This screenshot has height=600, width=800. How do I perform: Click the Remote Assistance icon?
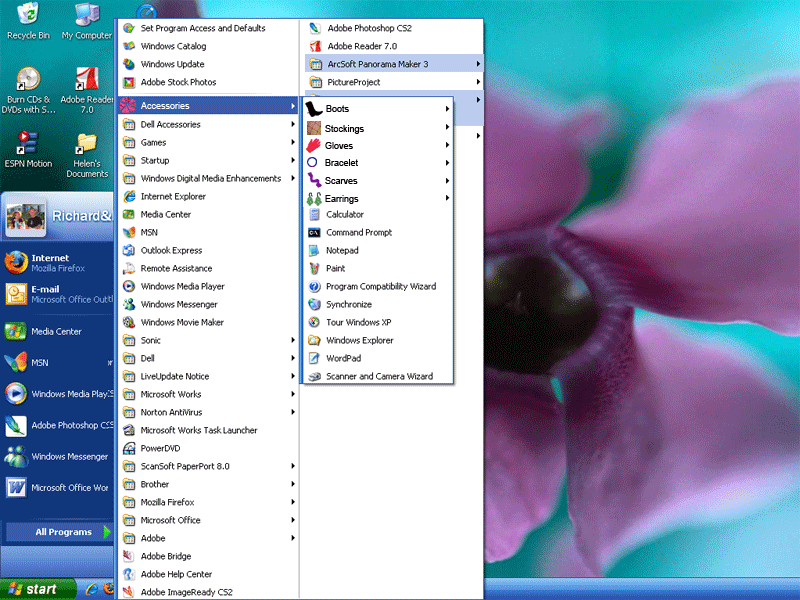coord(129,268)
